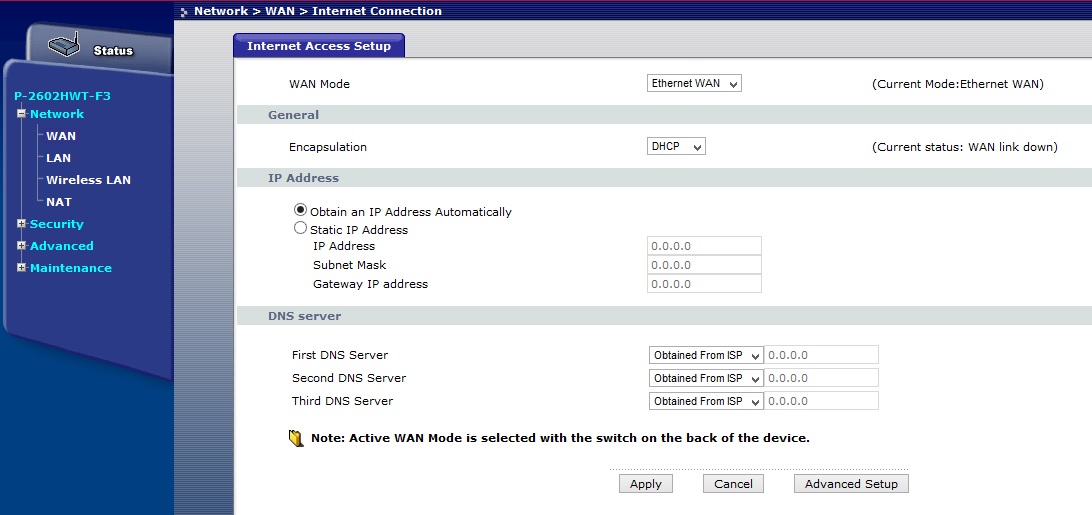Switch to Internet Access Setup tab

[318, 46]
